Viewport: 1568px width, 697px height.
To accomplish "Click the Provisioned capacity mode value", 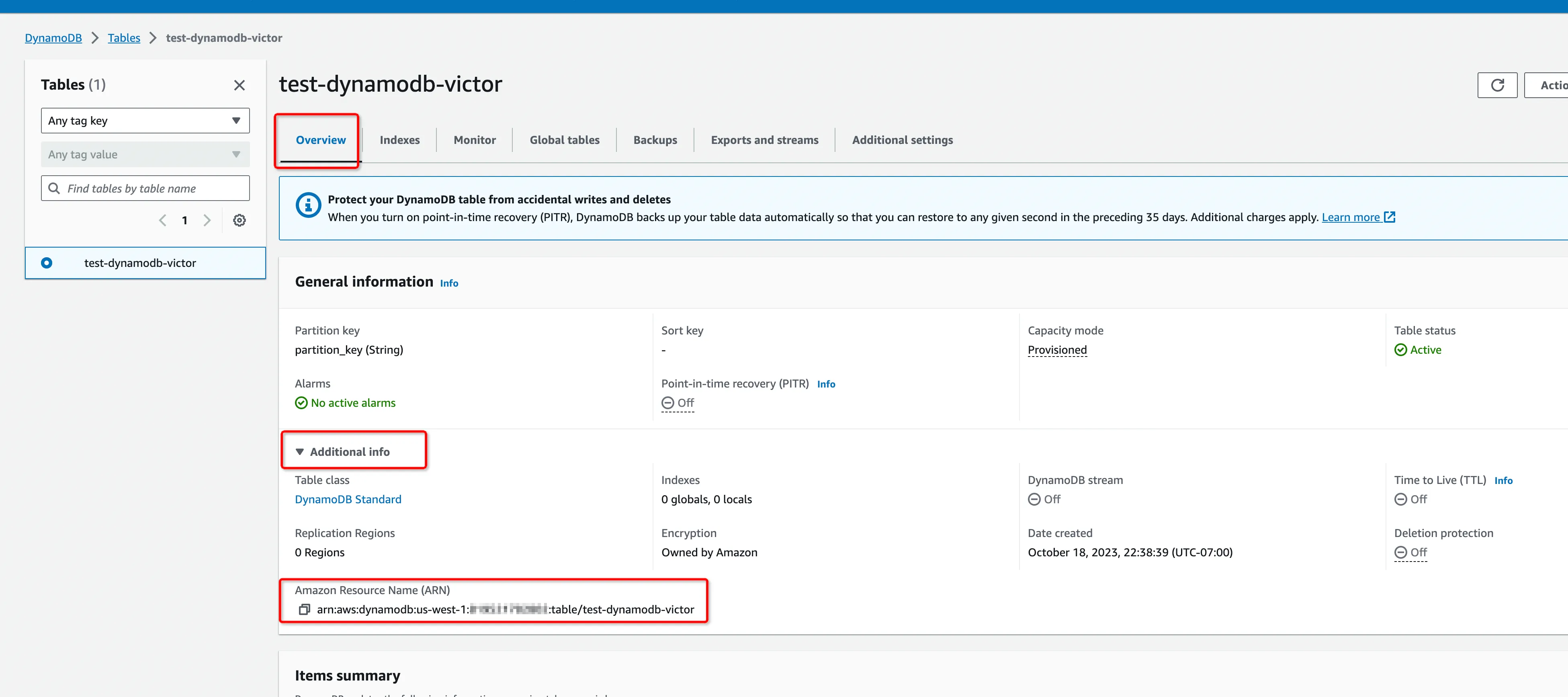I will pos(1057,350).
